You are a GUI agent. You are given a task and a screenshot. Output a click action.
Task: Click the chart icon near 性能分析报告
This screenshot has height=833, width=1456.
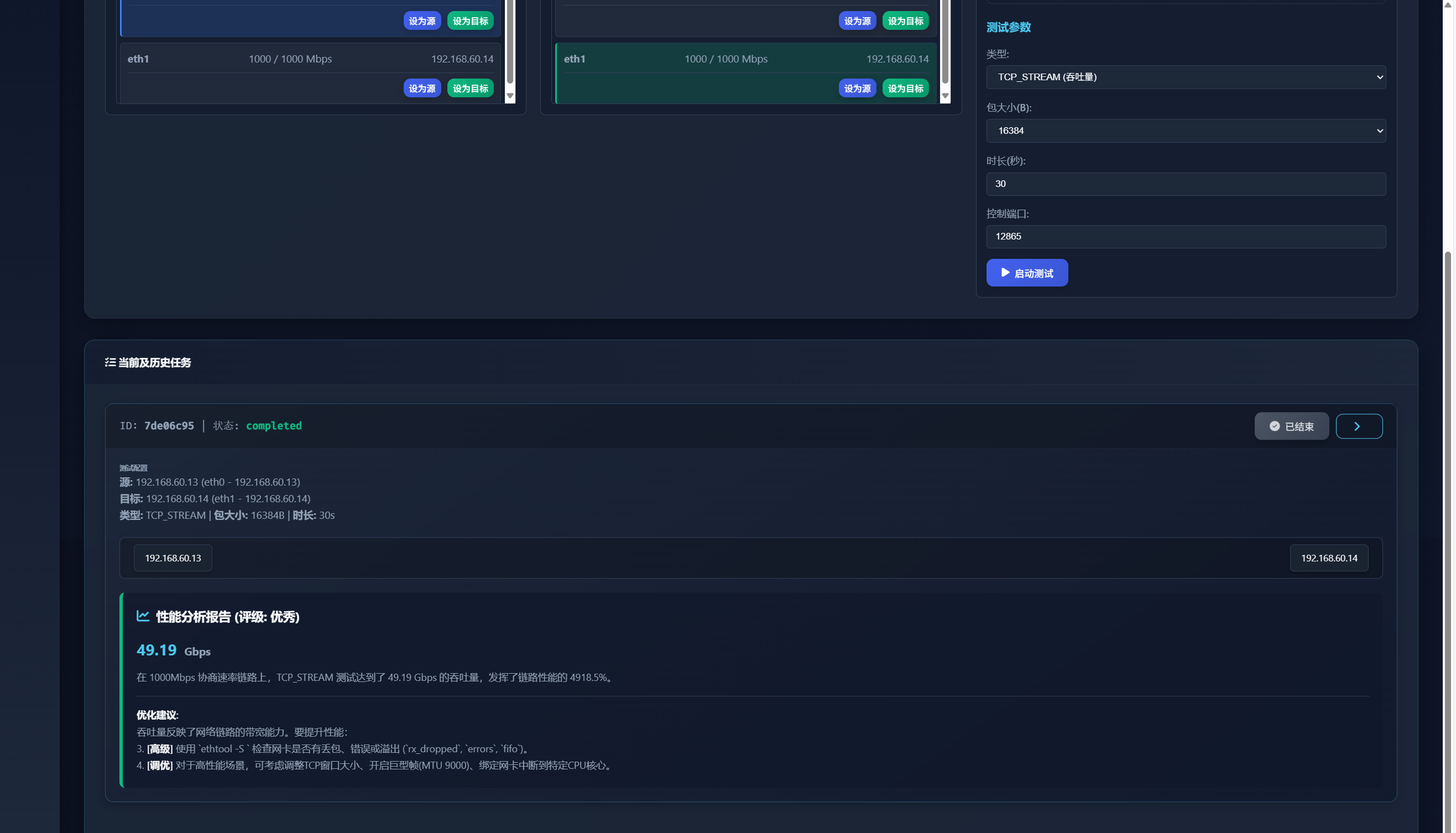coord(143,616)
